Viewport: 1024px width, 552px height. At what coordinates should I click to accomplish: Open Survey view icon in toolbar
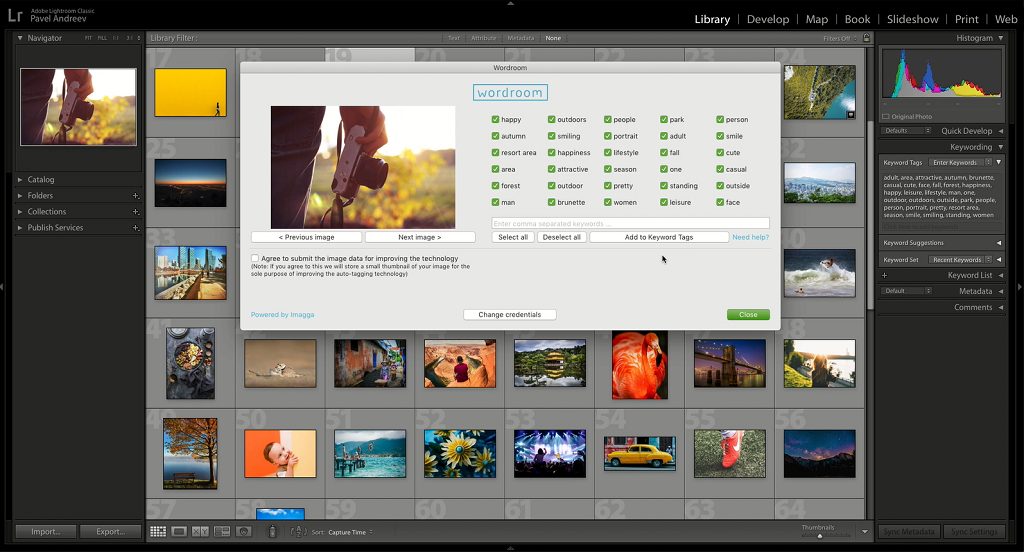coord(222,532)
